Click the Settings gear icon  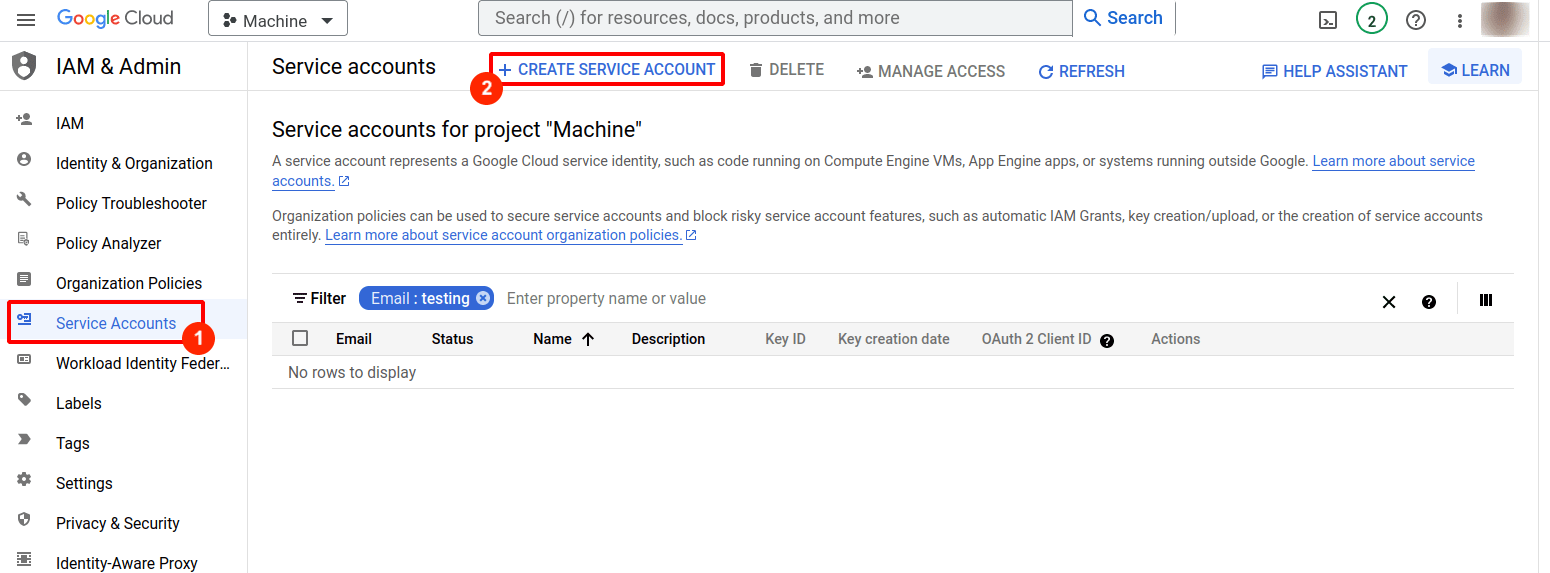pos(24,479)
